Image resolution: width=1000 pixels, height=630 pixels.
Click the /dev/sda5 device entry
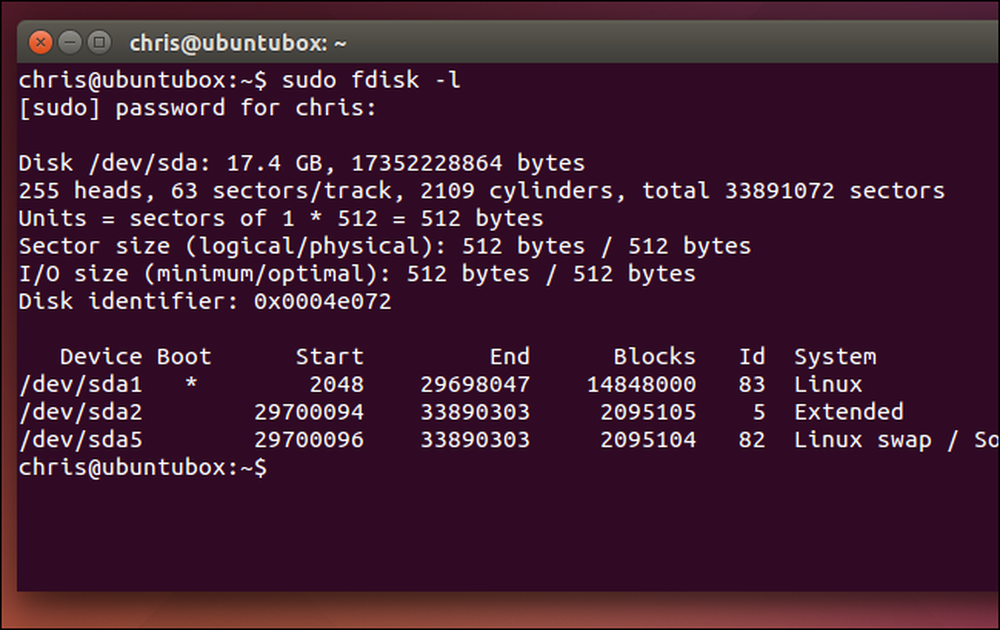(81, 440)
